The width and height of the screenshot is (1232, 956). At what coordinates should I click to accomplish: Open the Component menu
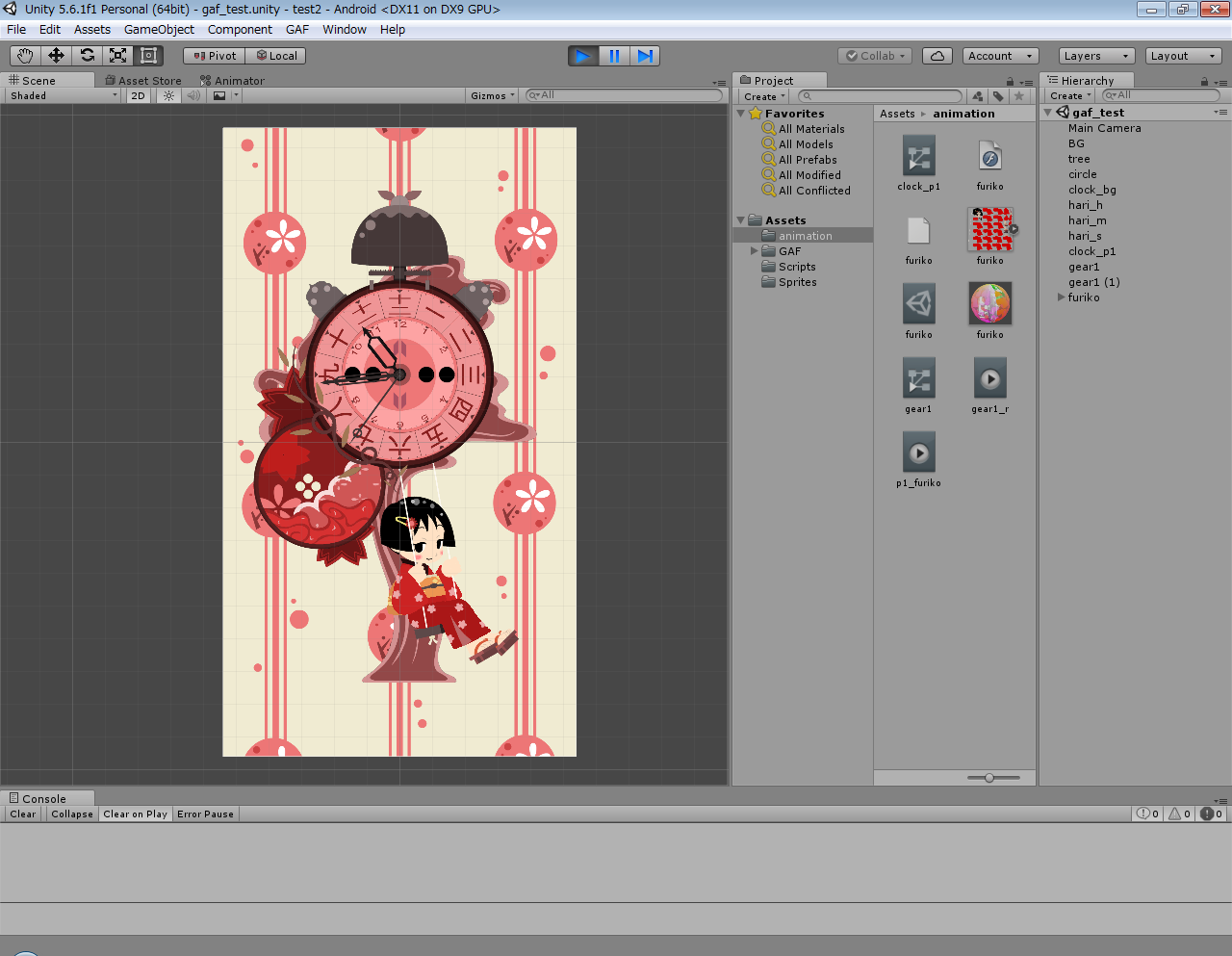240,29
